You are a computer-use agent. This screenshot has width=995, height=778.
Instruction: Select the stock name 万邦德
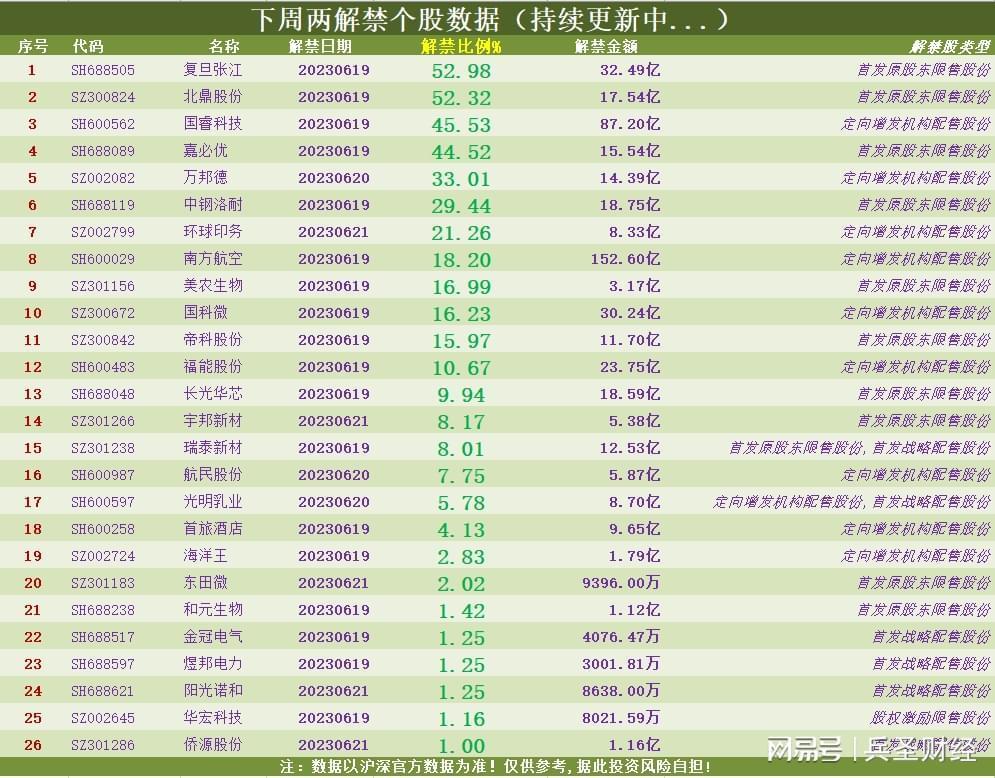point(206,178)
